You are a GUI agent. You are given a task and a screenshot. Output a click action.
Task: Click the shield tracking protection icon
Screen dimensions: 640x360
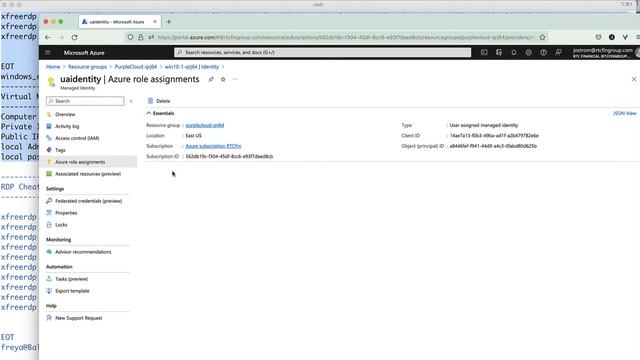130,37
